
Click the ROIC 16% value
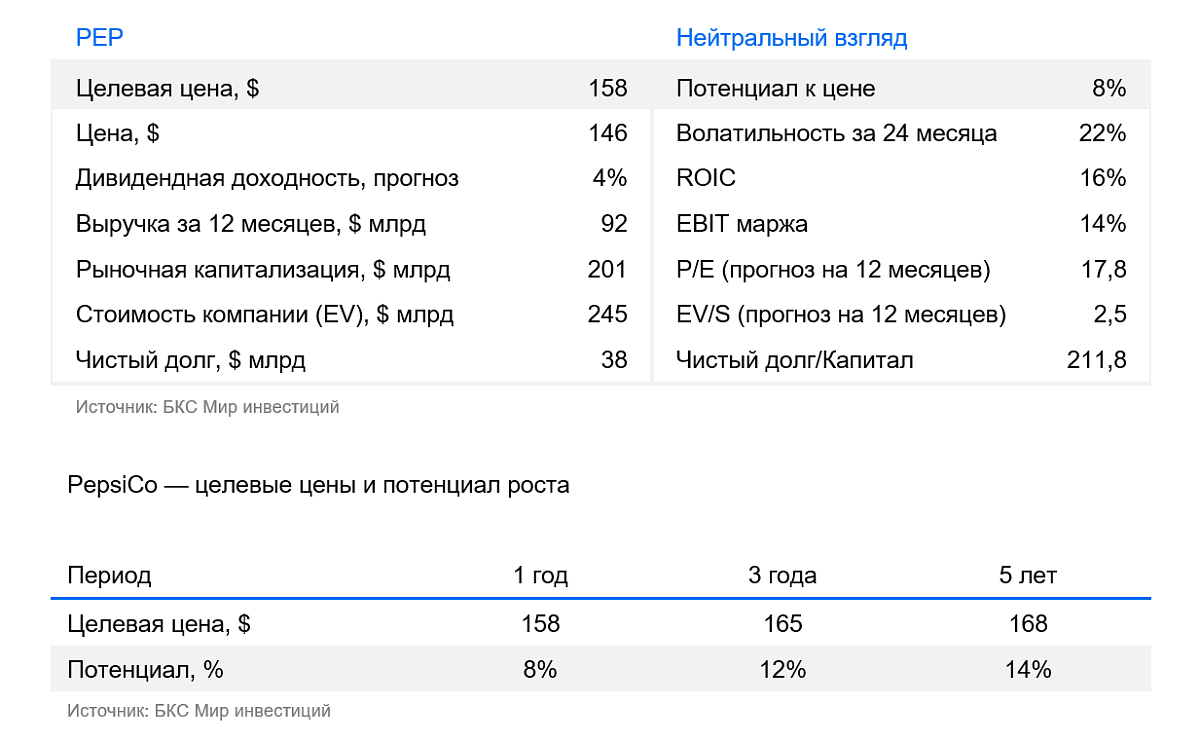[1103, 178]
